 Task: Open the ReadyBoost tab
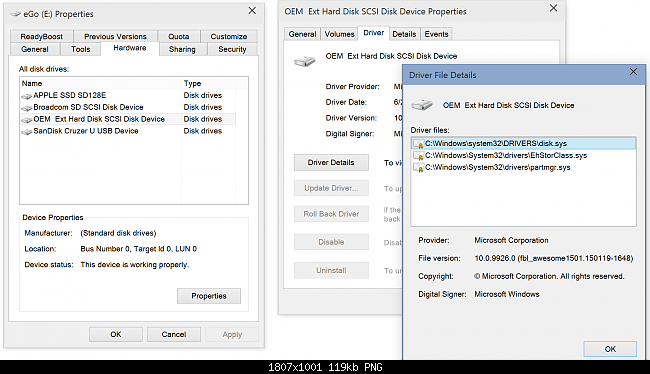41,36
